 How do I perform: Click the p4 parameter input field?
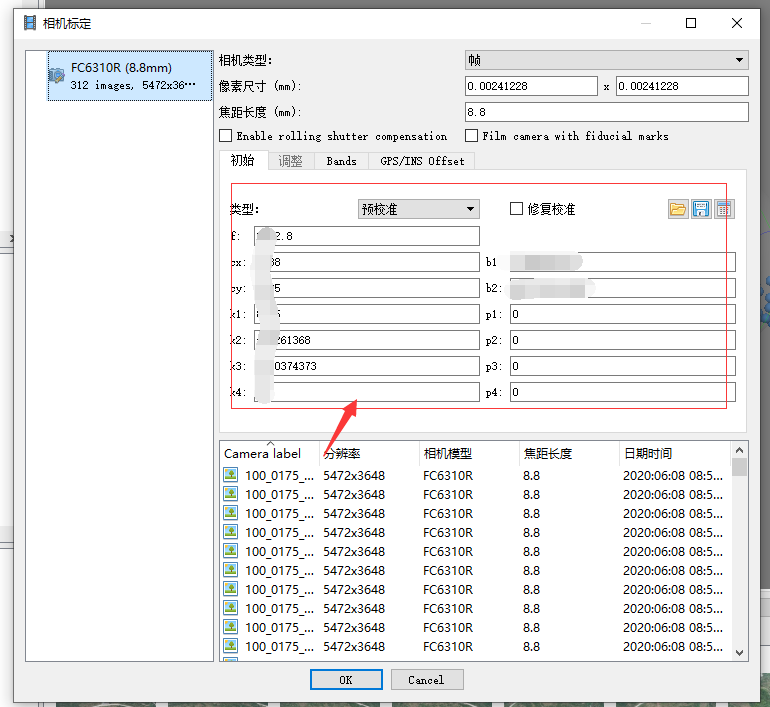tap(623, 392)
